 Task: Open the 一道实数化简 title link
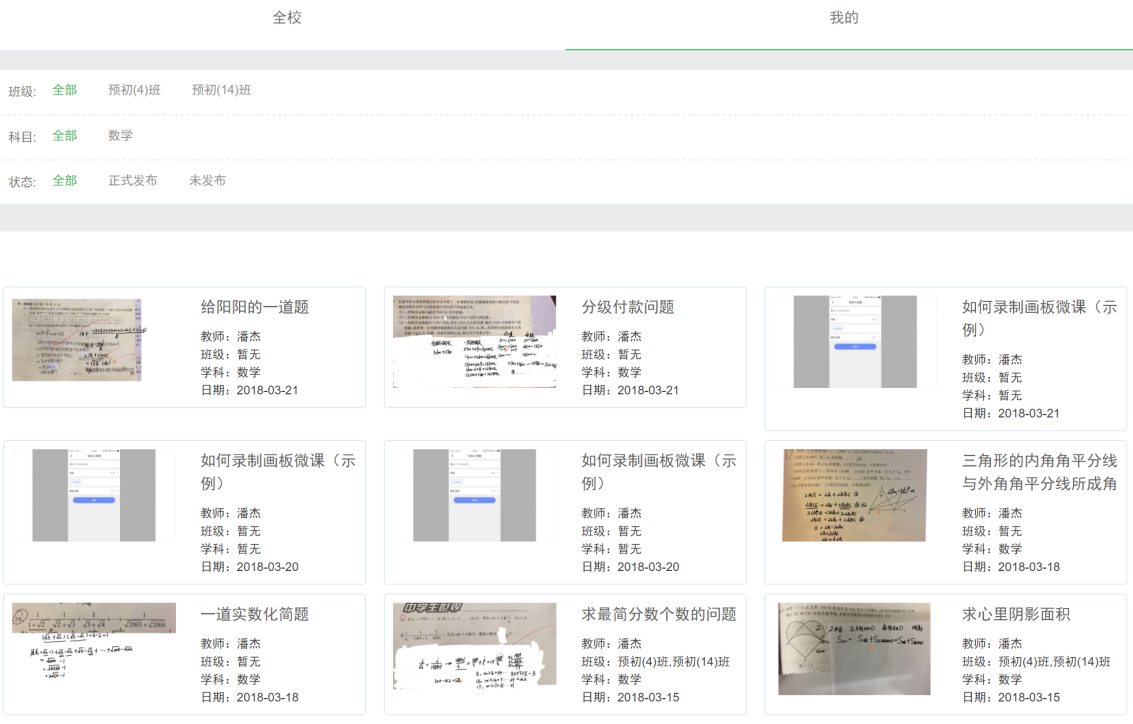click(x=254, y=614)
